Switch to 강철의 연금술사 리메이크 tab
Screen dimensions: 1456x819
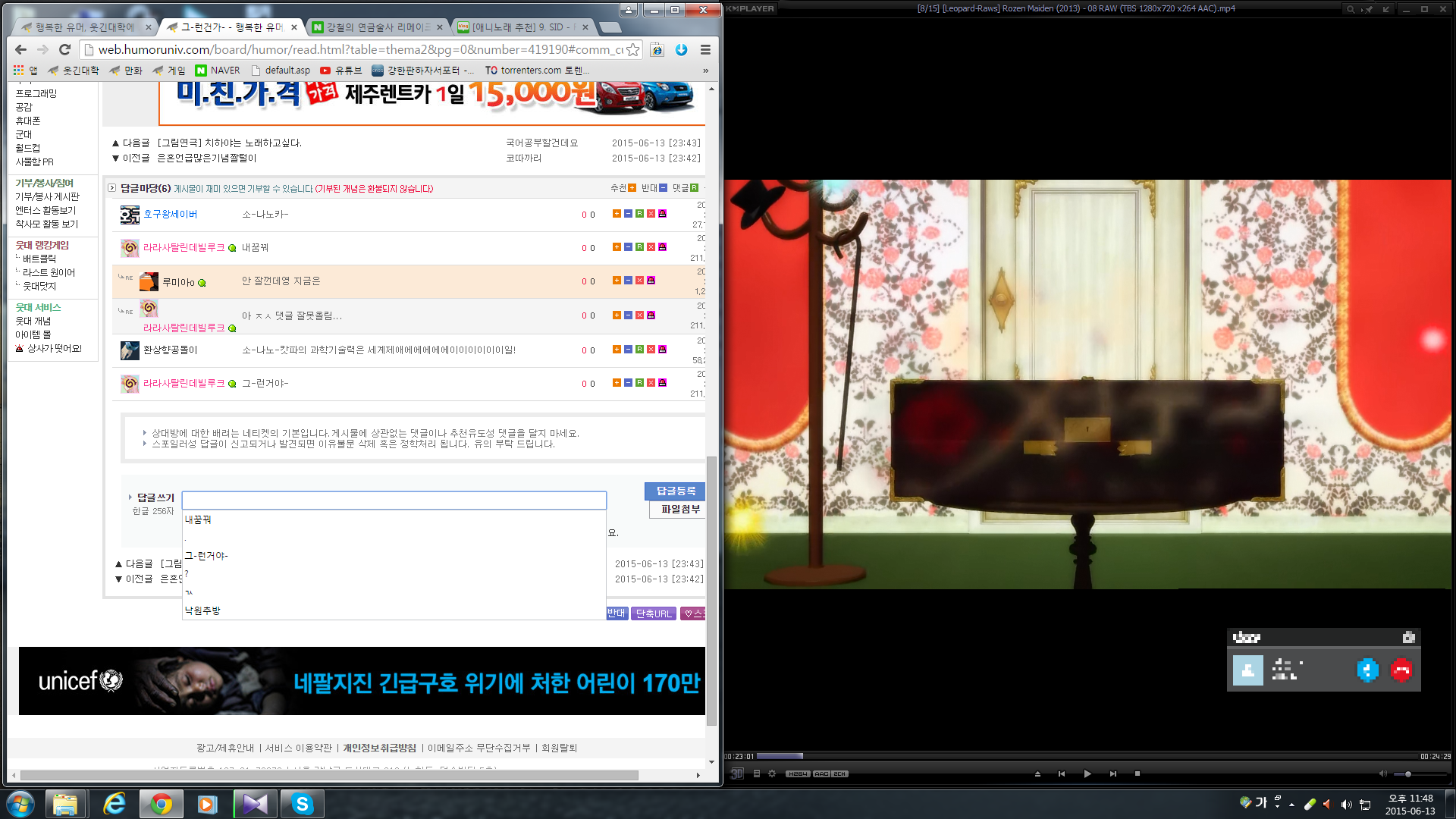[x=378, y=27]
